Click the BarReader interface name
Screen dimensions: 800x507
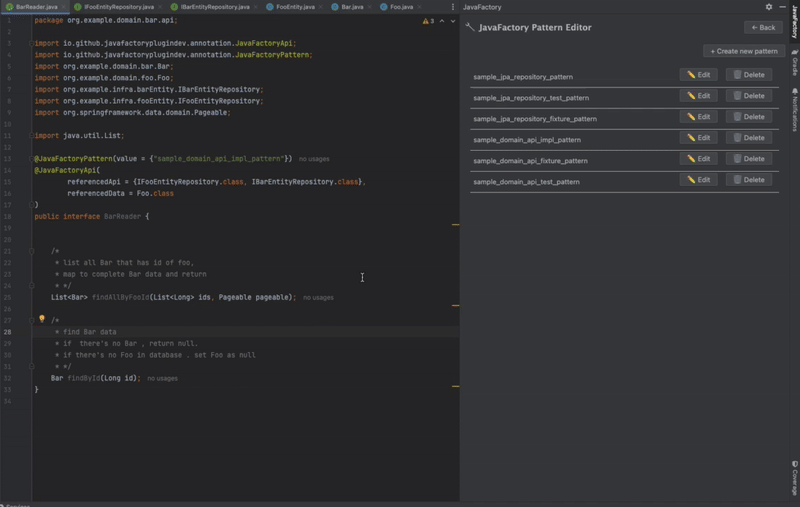point(122,216)
